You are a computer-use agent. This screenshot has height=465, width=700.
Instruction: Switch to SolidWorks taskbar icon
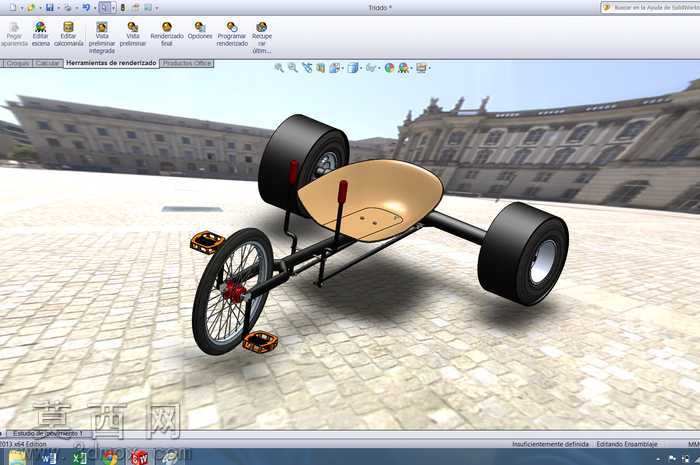tap(139, 457)
